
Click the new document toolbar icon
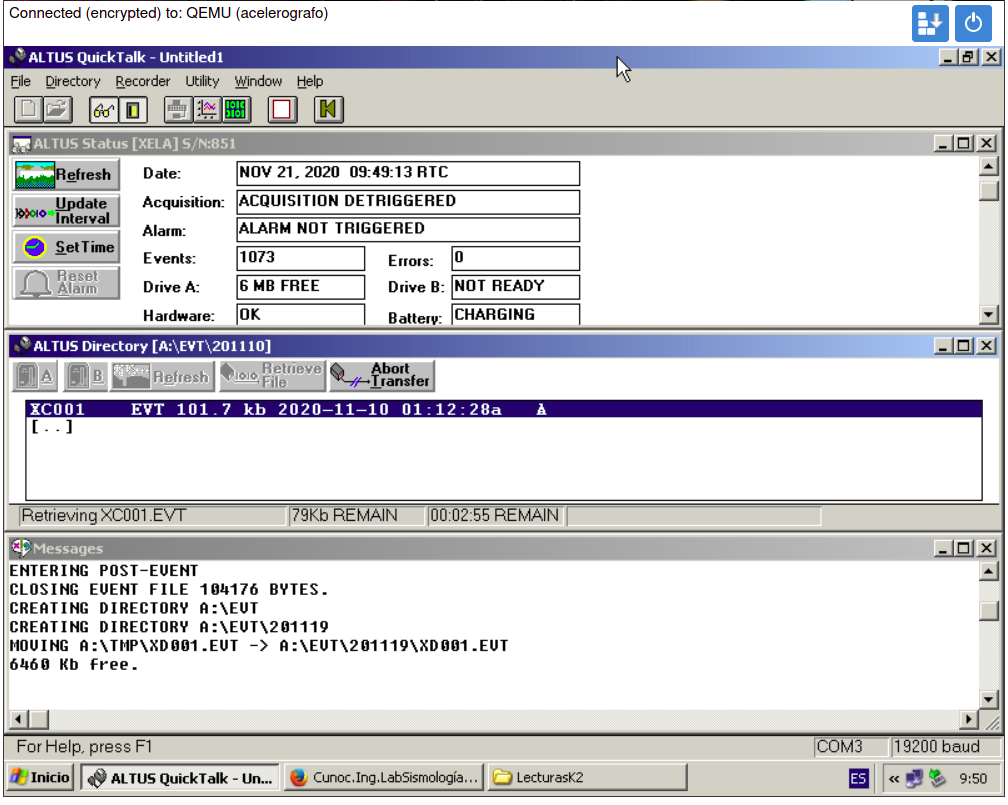[29, 109]
